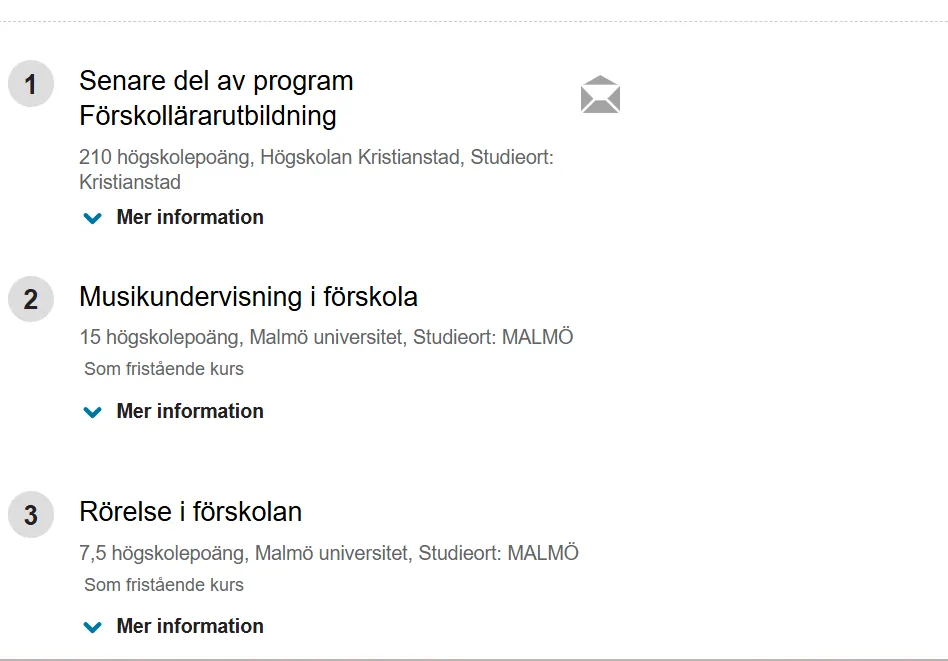Open the Rörelse i förskolan course page

(191, 511)
